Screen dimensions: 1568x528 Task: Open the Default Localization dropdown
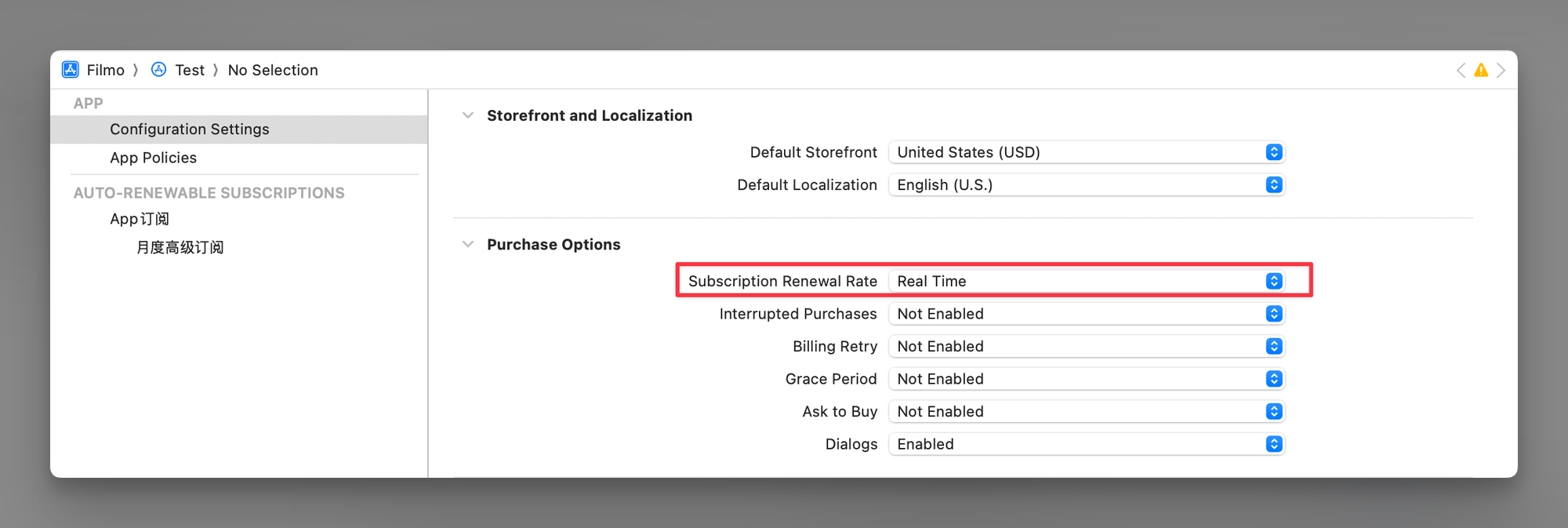[x=1086, y=185]
